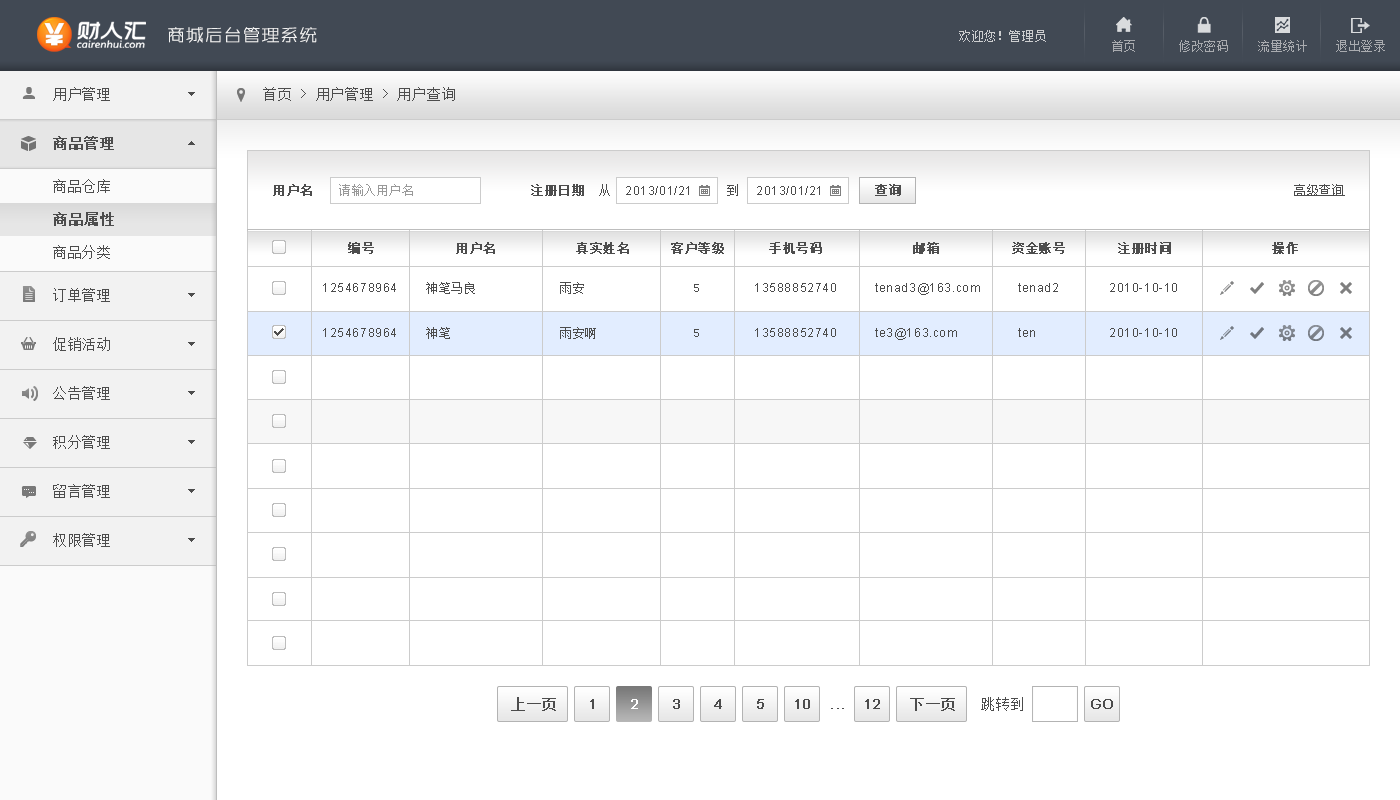Check the last table row checkbox
The image size is (1400, 800).
(279, 643)
